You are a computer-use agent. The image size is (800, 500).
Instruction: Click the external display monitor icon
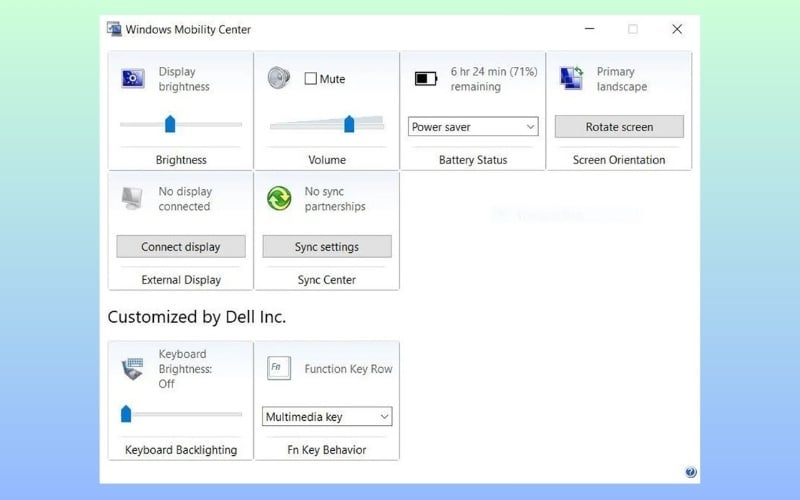click(132, 198)
